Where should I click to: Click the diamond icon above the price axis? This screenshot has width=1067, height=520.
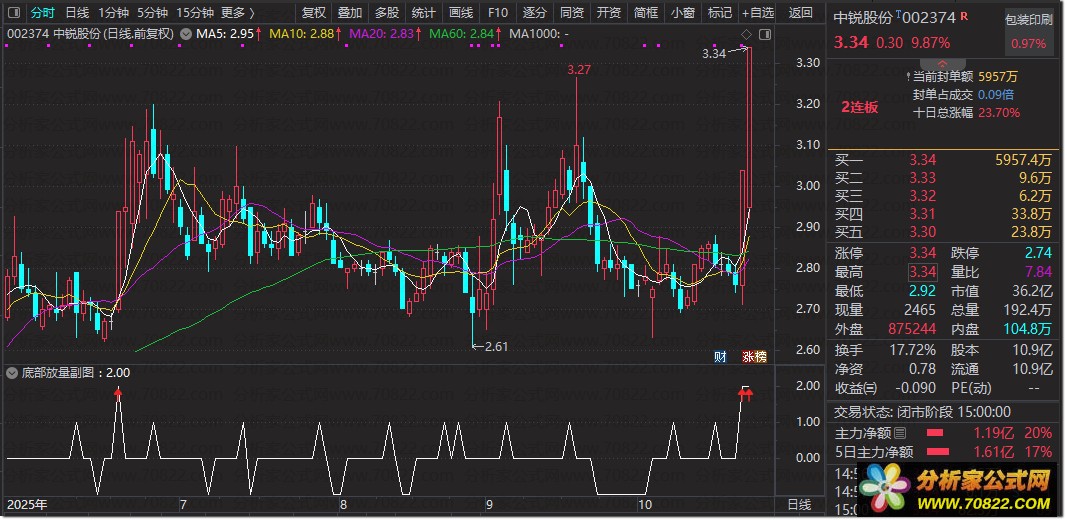tap(746, 34)
